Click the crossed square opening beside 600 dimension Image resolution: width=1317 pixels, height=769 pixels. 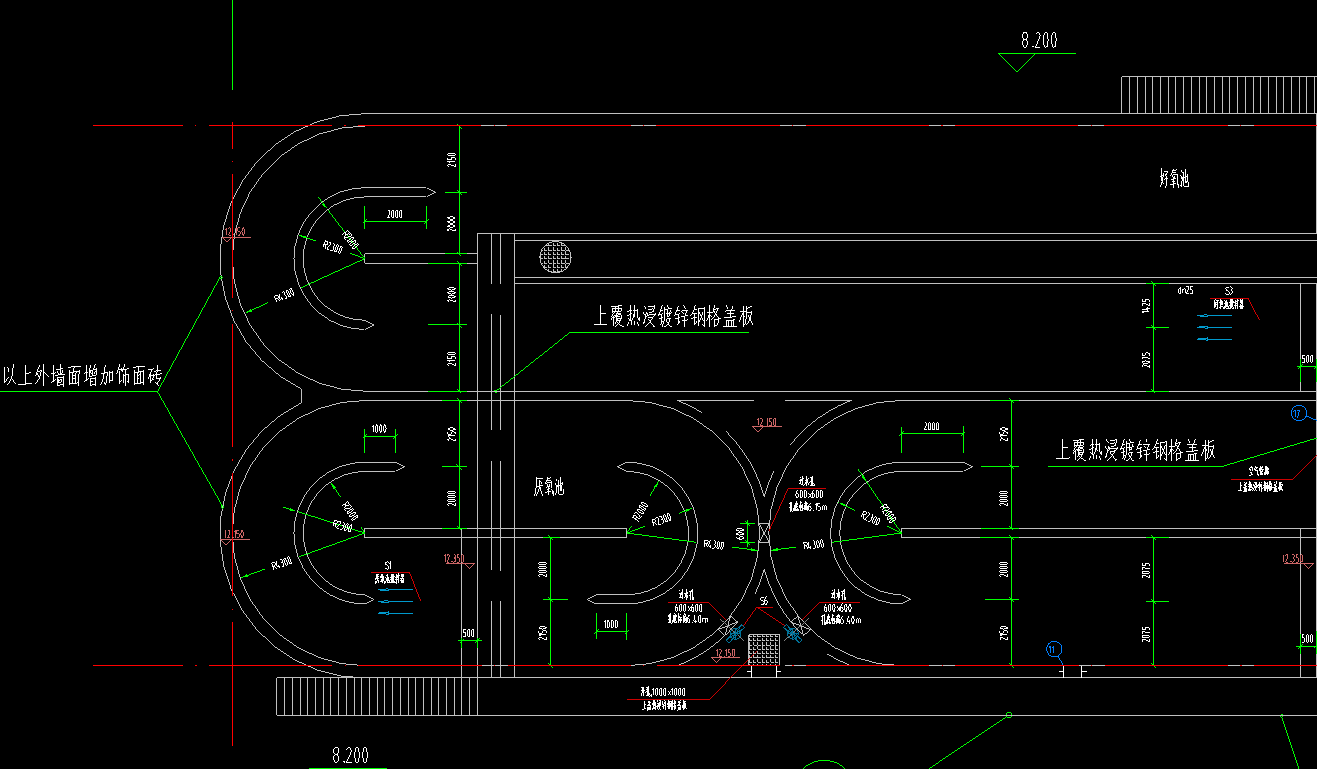click(x=764, y=534)
